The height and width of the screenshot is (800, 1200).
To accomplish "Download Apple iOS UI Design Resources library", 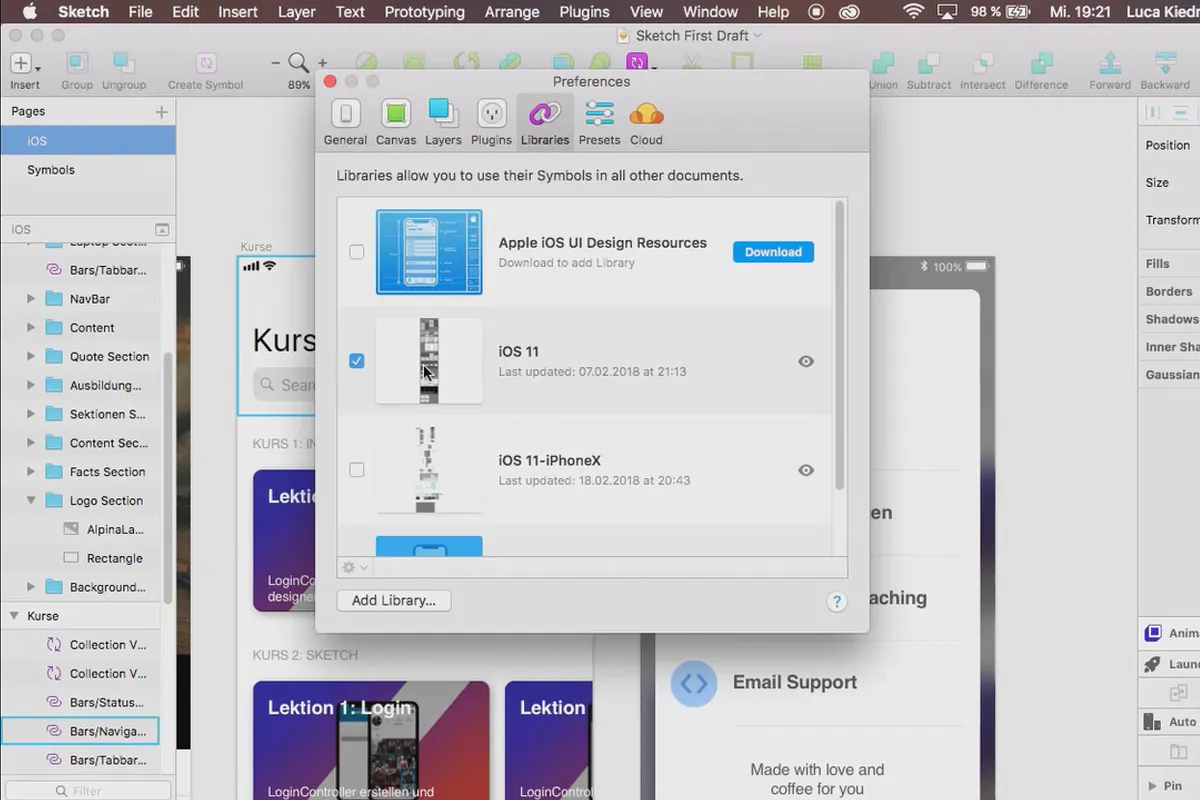I will pos(773,252).
